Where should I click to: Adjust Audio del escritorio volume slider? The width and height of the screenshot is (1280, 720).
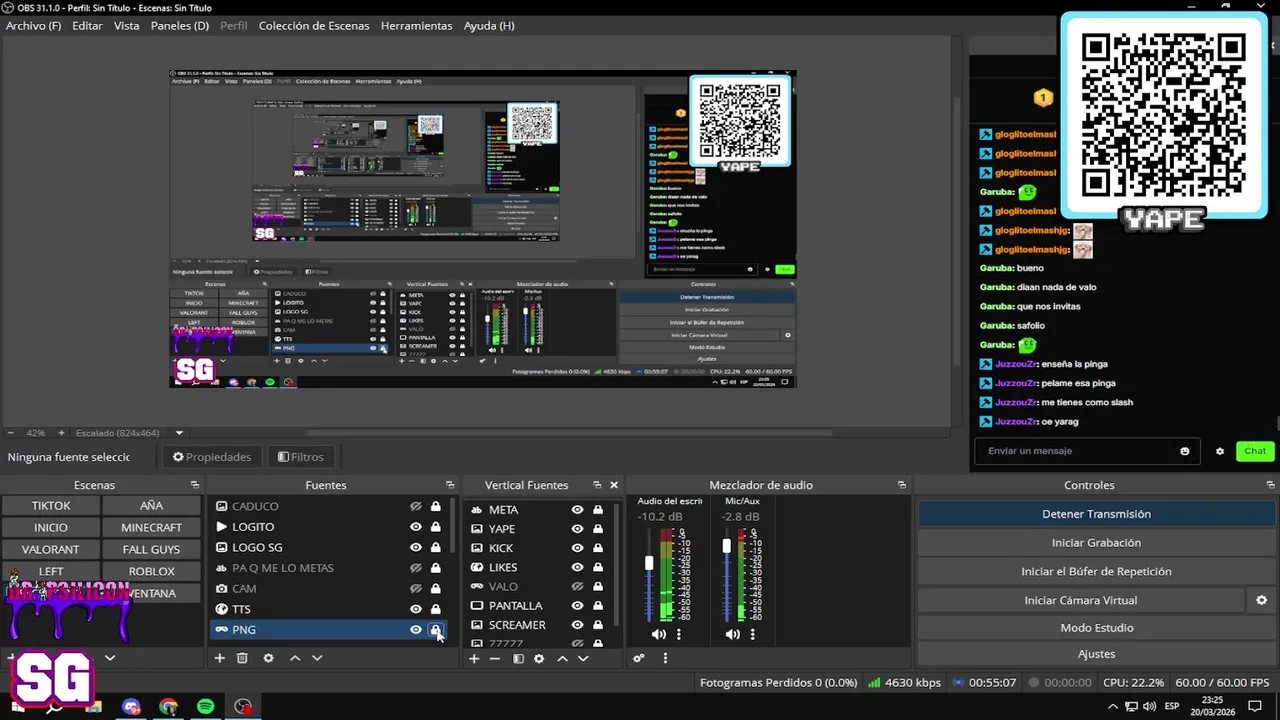click(x=649, y=564)
